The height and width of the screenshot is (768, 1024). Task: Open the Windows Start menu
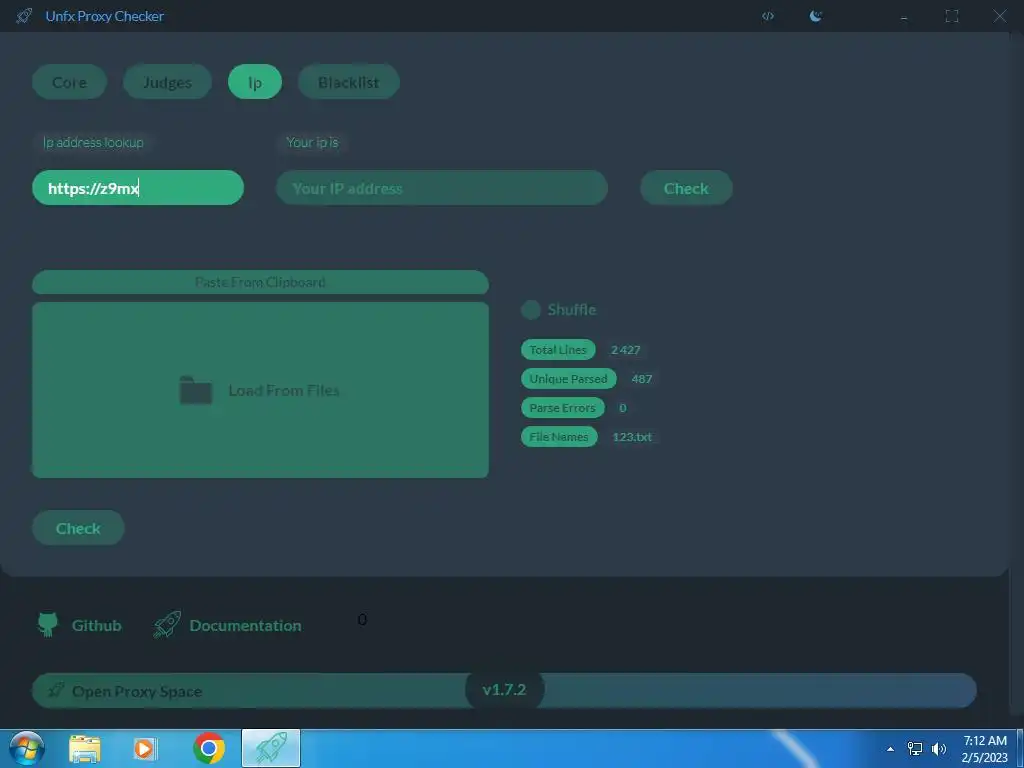tap(26, 748)
